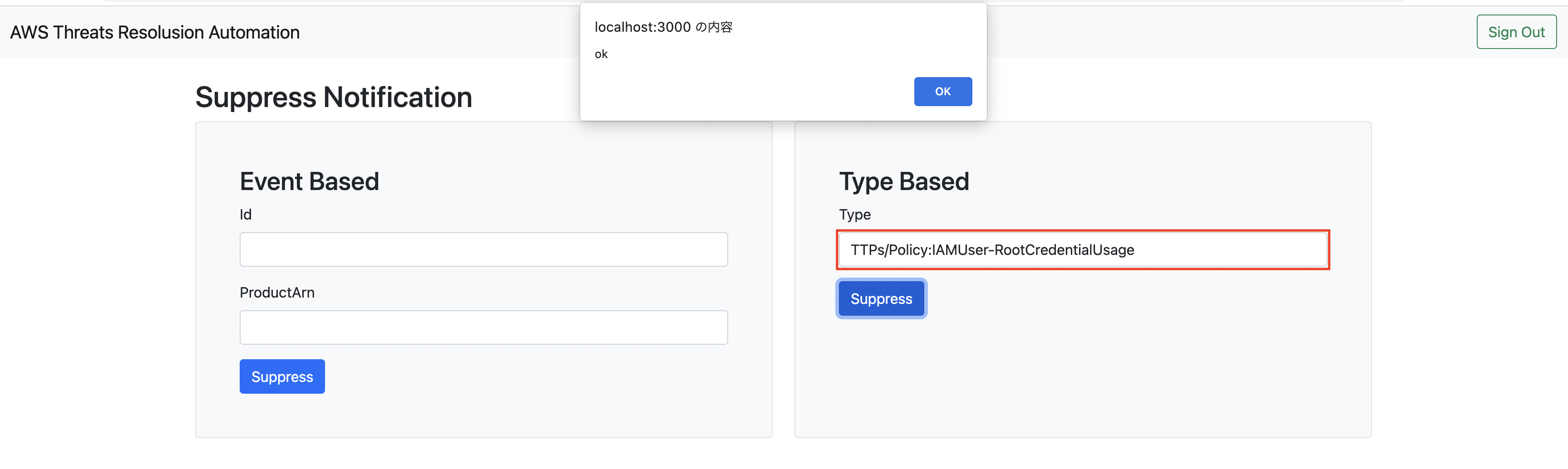Click the lowercase "ok" alert message text
1568x469 pixels.
click(601, 54)
